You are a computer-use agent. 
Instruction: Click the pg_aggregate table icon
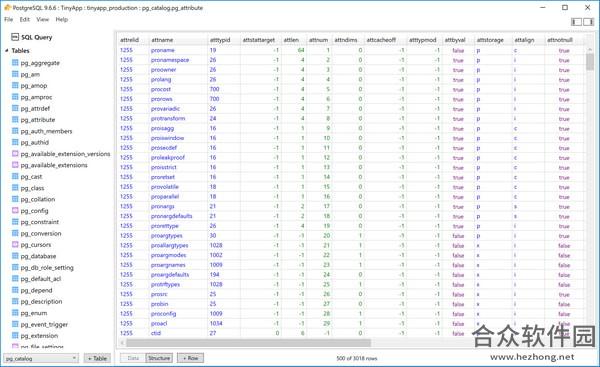coord(15,62)
